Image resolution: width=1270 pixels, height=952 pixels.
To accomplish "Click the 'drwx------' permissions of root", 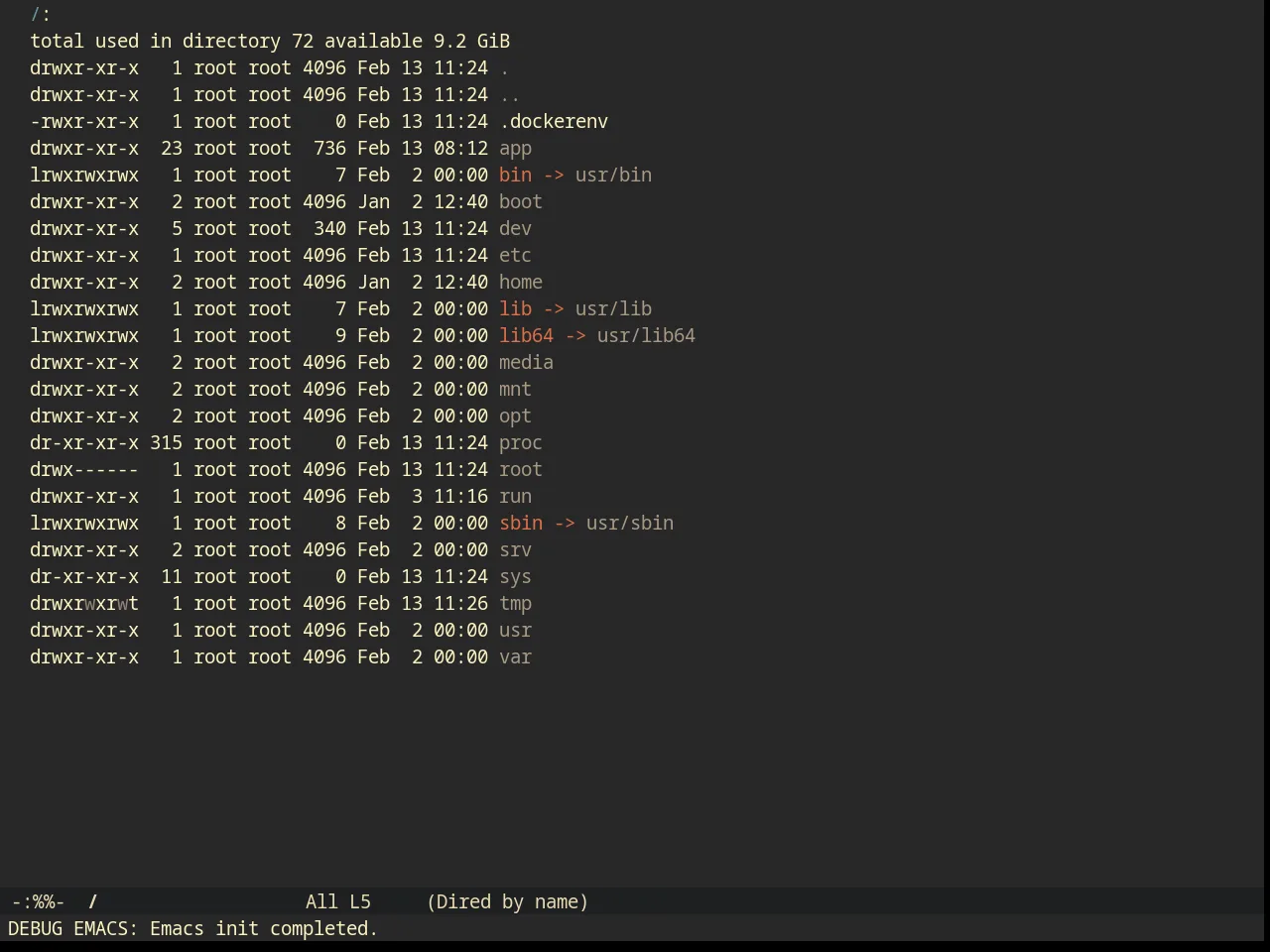I will (84, 470).
